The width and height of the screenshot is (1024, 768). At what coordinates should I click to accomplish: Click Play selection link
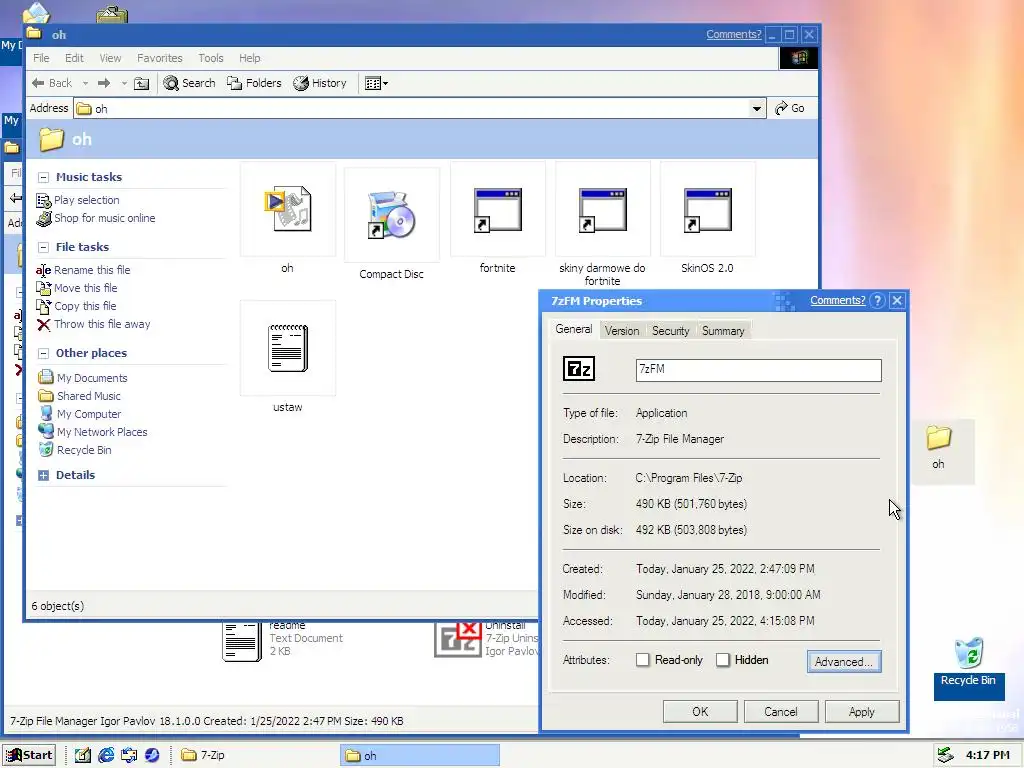click(x=86, y=200)
